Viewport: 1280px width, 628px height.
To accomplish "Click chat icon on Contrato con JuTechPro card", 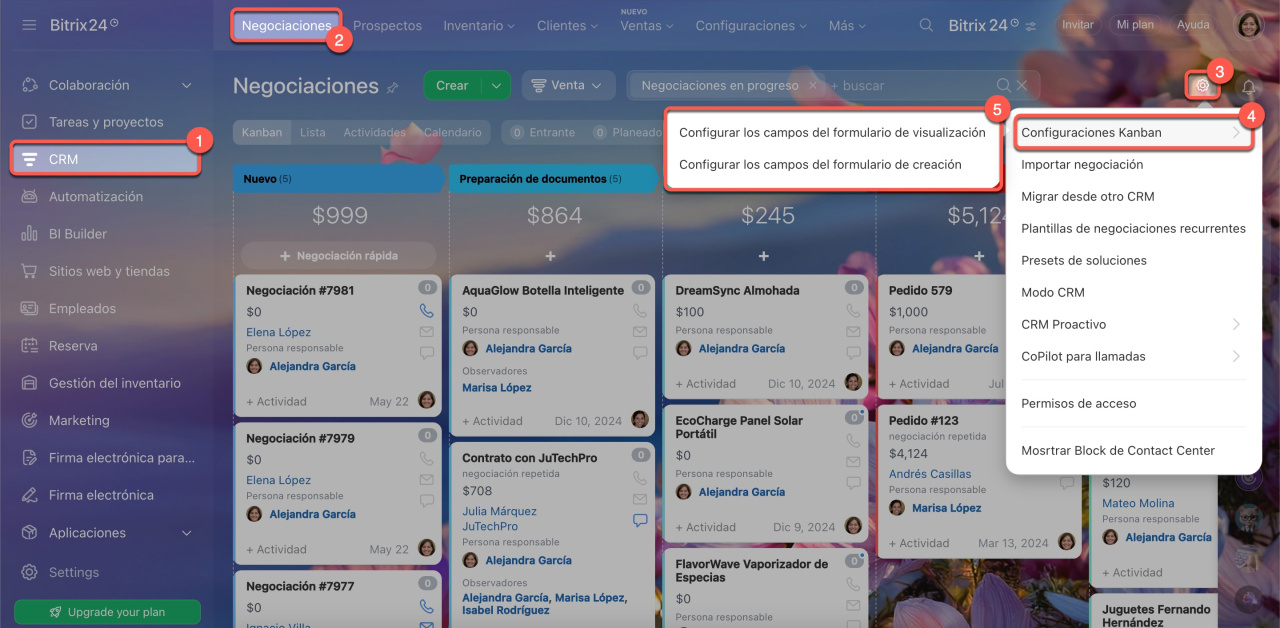I will pyautogui.click(x=640, y=520).
